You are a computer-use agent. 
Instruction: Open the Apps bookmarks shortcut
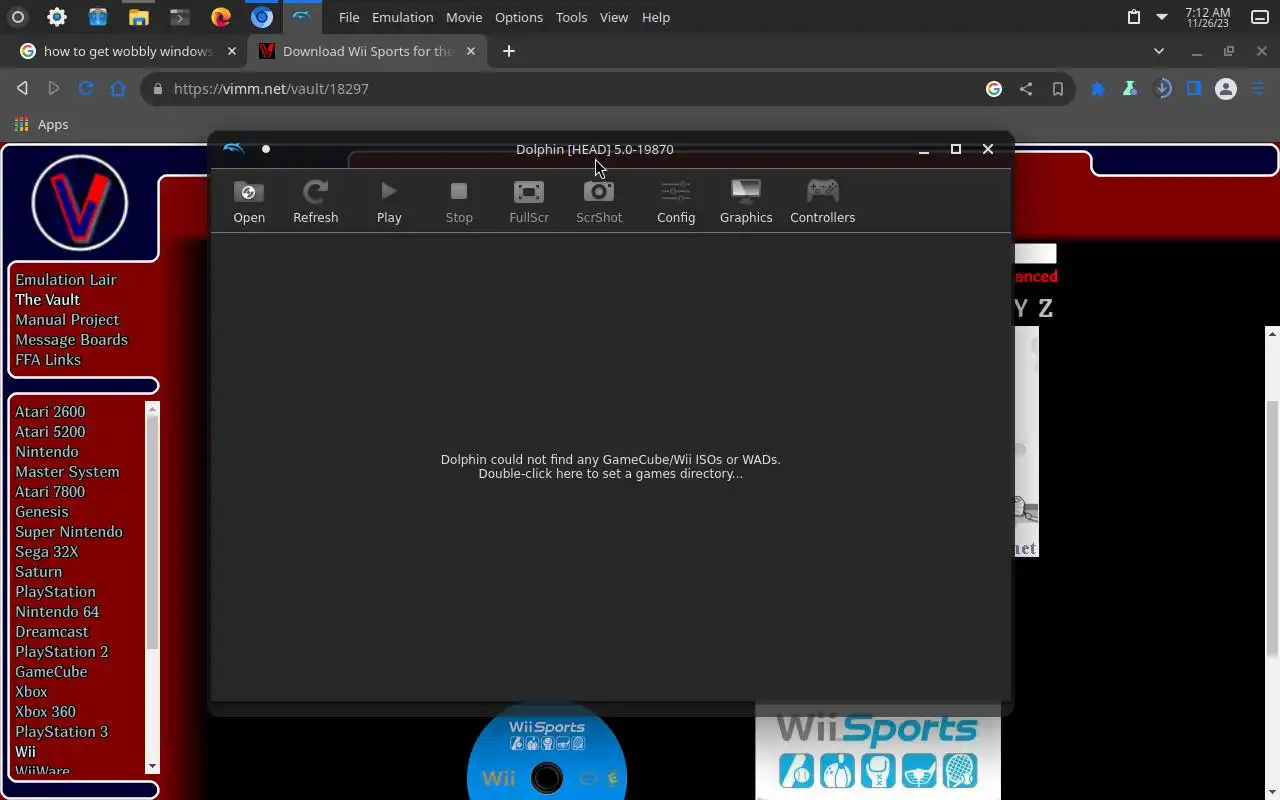point(42,124)
